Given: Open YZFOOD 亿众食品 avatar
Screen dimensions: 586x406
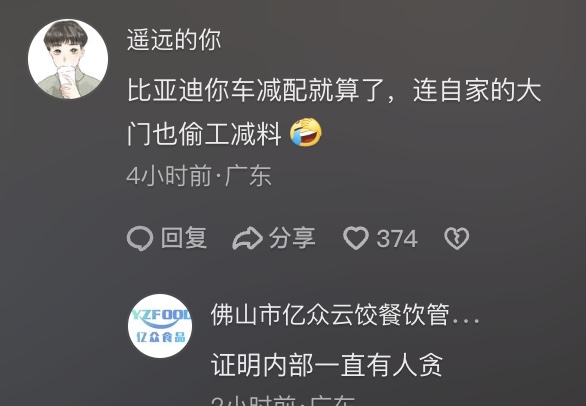Looking at the screenshot, I should point(160,326).
